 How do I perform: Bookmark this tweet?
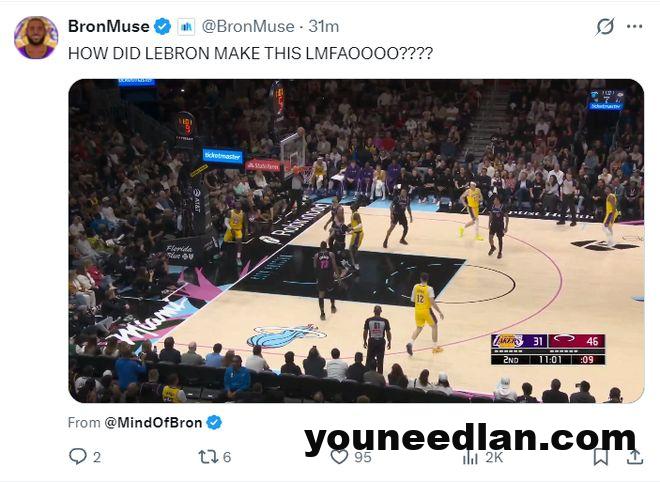pos(601,457)
